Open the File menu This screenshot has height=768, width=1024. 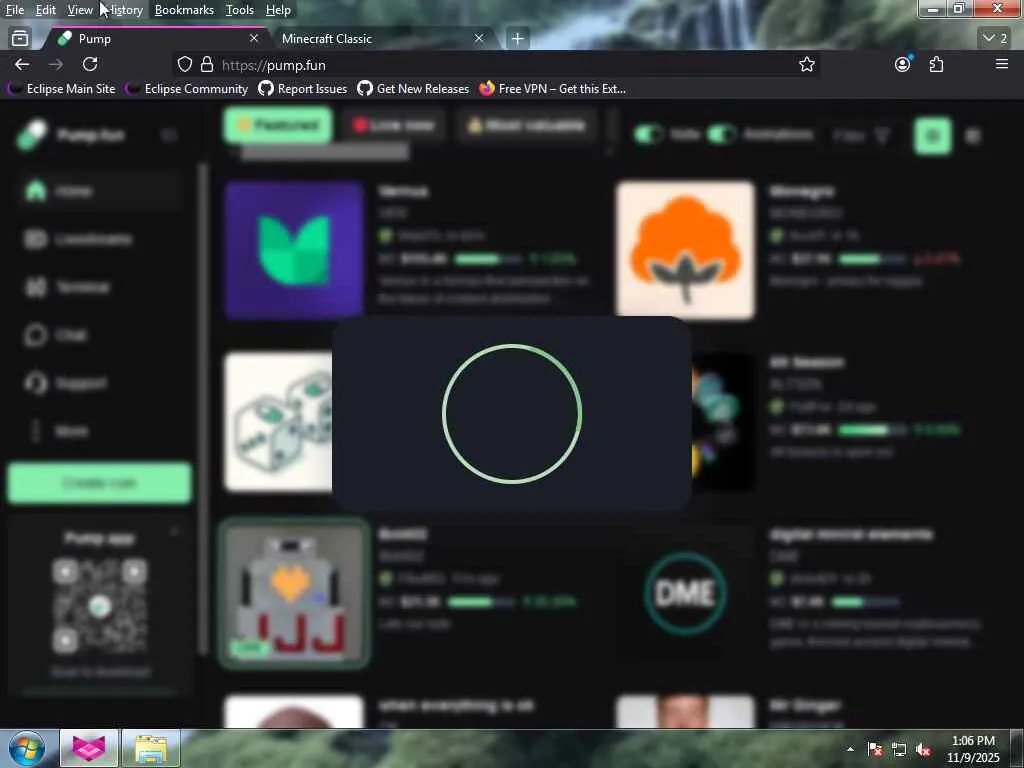(x=15, y=10)
